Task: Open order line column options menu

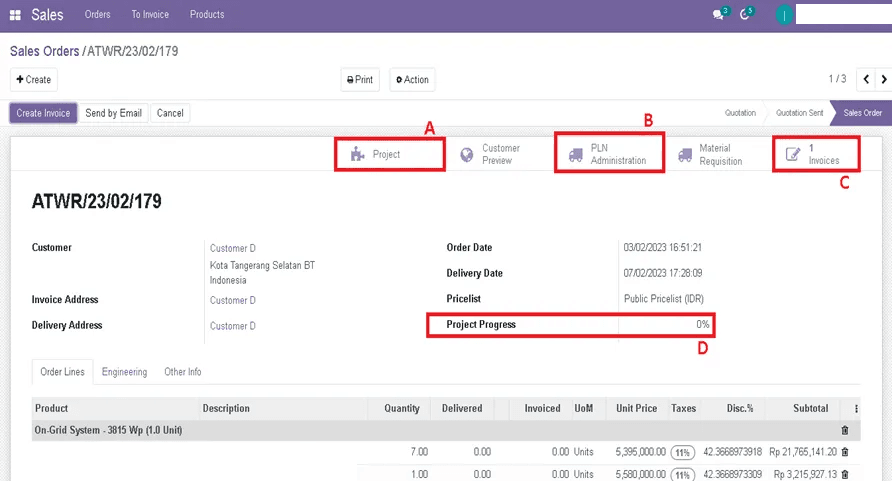Action: tap(855, 409)
